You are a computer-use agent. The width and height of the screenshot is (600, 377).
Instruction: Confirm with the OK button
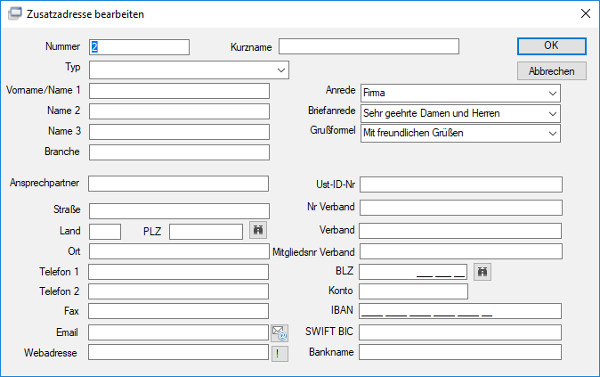(551, 46)
